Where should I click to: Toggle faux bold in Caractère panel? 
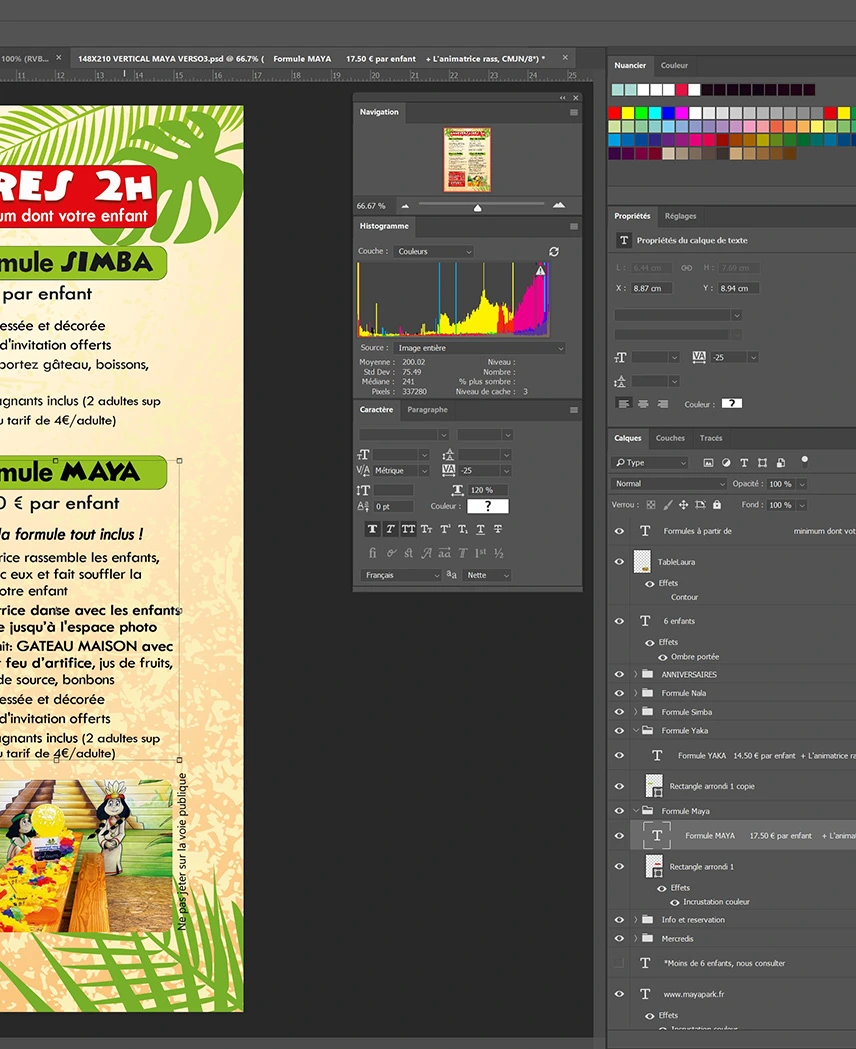(372, 529)
